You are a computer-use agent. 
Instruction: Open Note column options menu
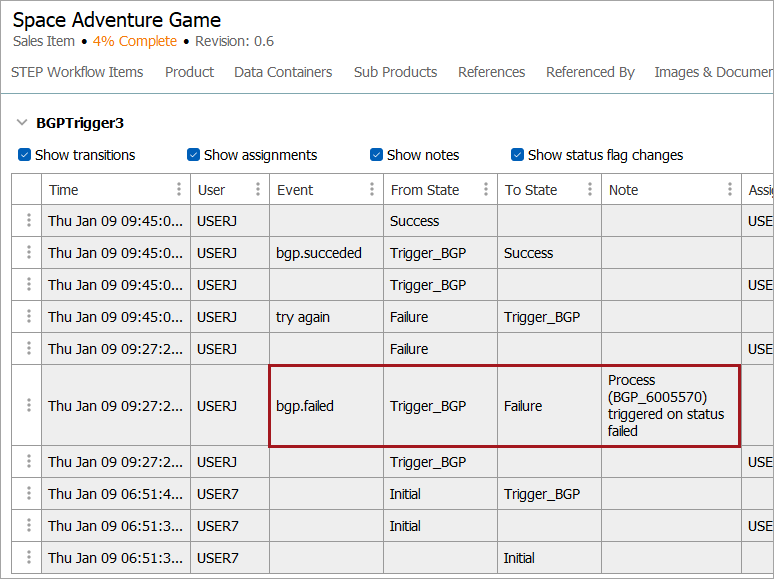click(x=730, y=190)
